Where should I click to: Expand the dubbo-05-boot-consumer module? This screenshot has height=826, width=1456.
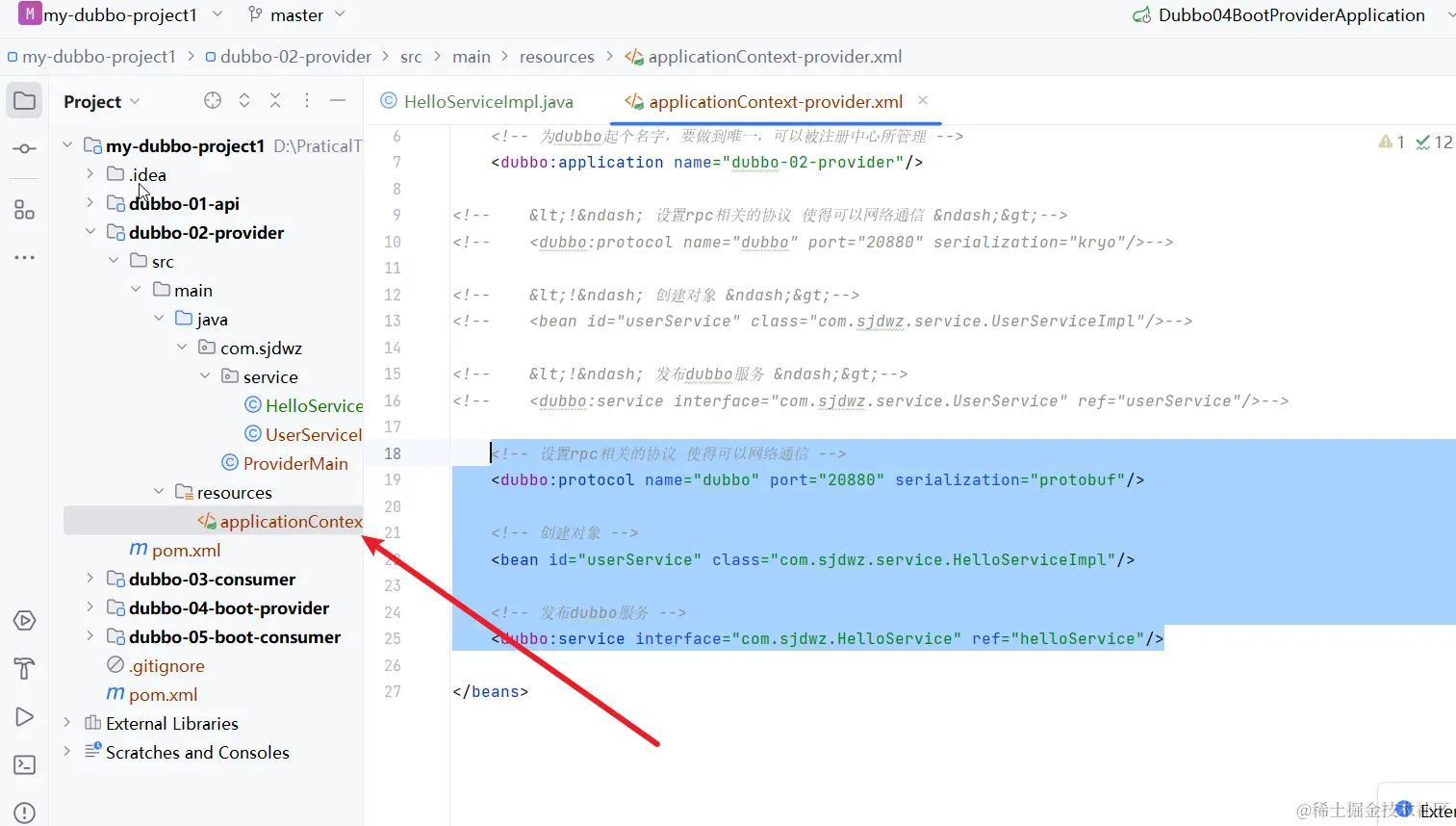90,636
